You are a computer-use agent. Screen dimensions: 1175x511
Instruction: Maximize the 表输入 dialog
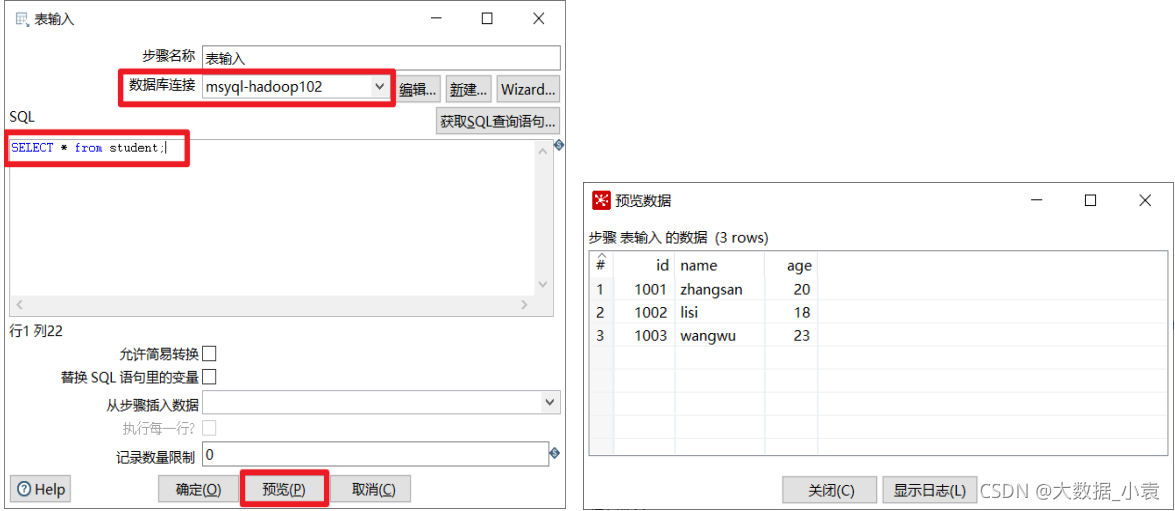(x=487, y=19)
